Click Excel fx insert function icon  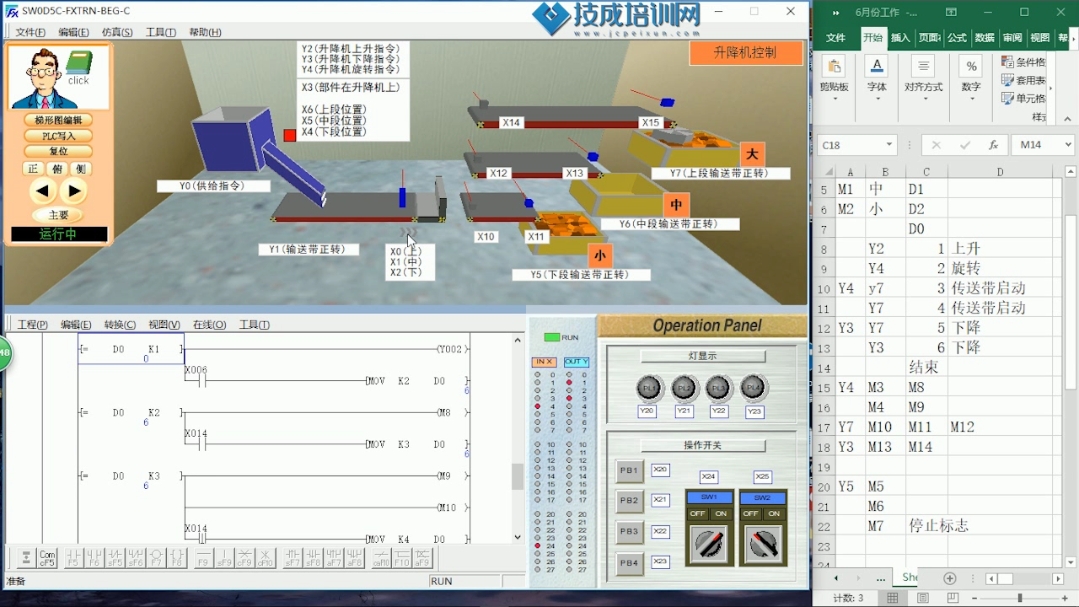click(993, 145)
